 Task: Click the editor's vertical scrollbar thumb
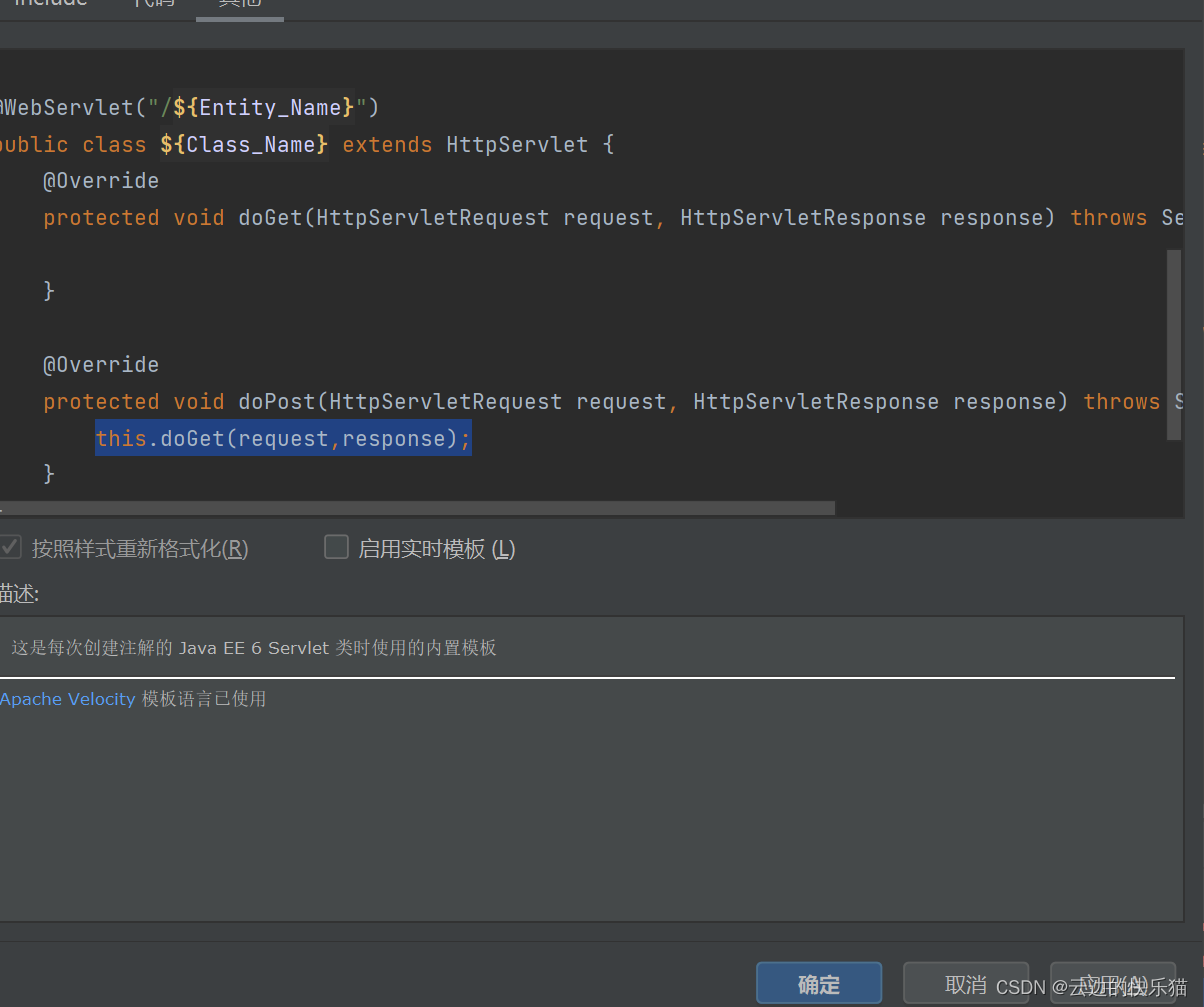(1174, 345)
